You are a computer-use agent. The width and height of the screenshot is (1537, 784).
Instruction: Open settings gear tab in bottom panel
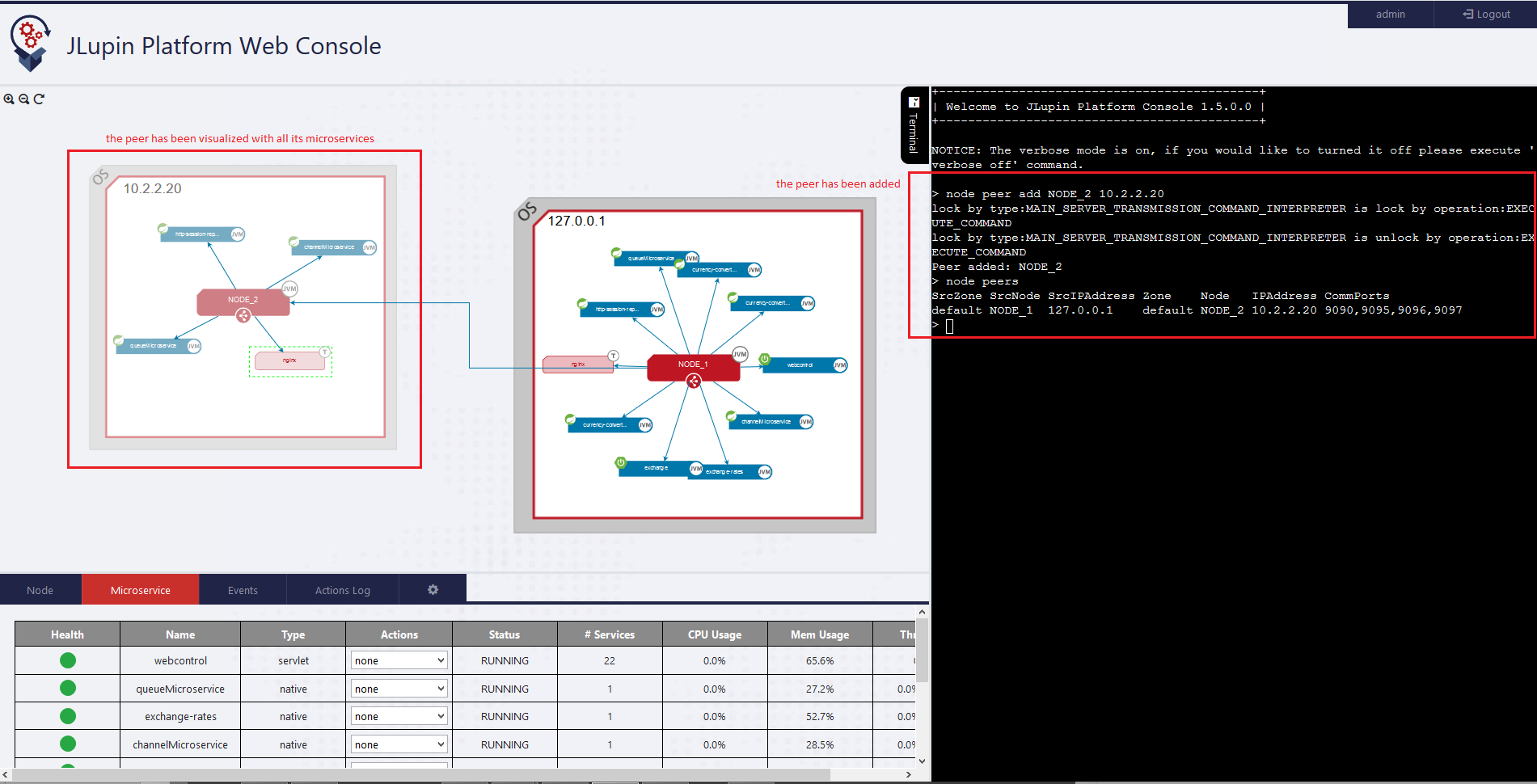coord(433,590)
